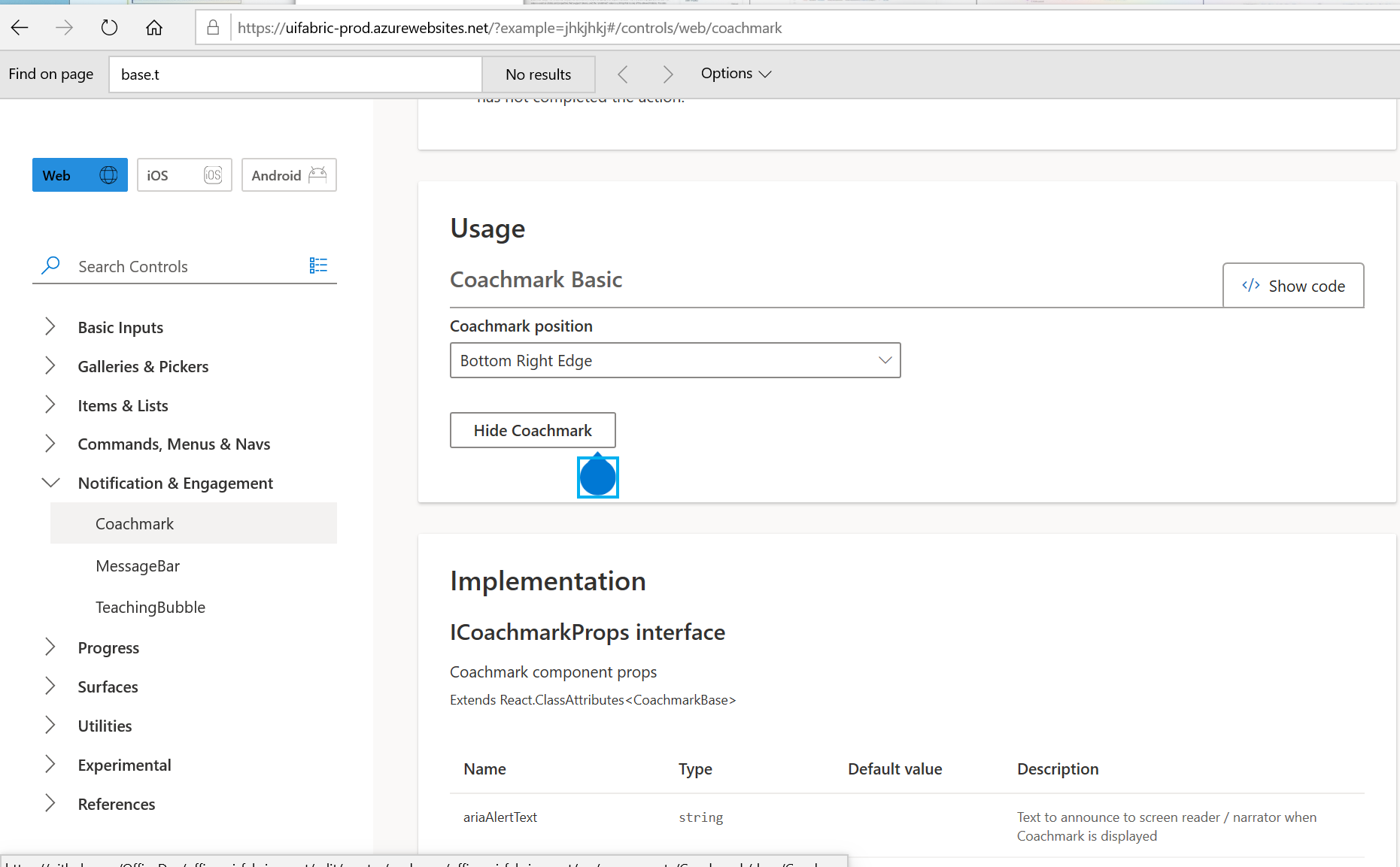Click the search magnifier in Search Controls
The image size is (1400, 867).
click(50, 265)
